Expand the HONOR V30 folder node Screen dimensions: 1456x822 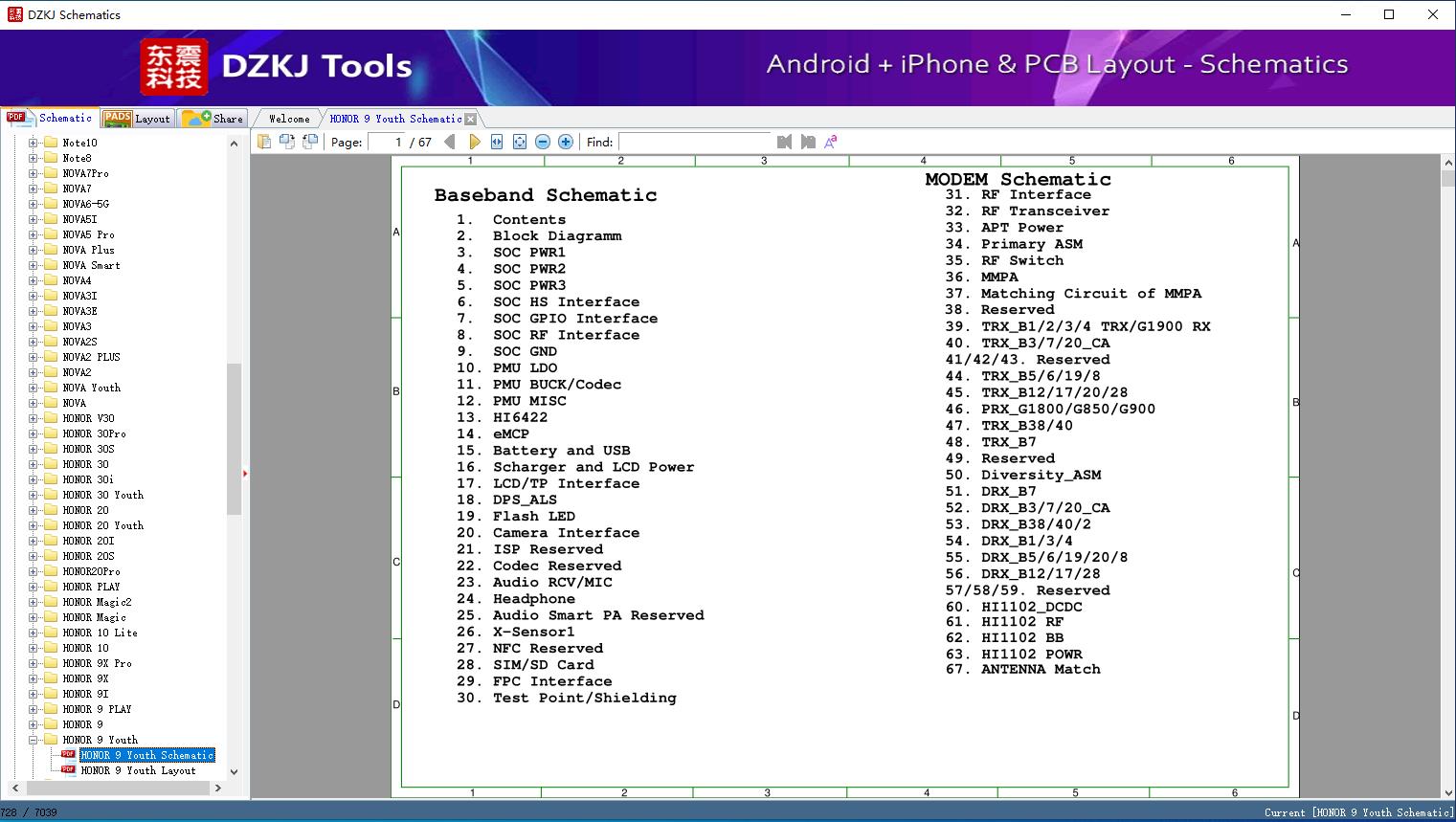click(34, 418)
